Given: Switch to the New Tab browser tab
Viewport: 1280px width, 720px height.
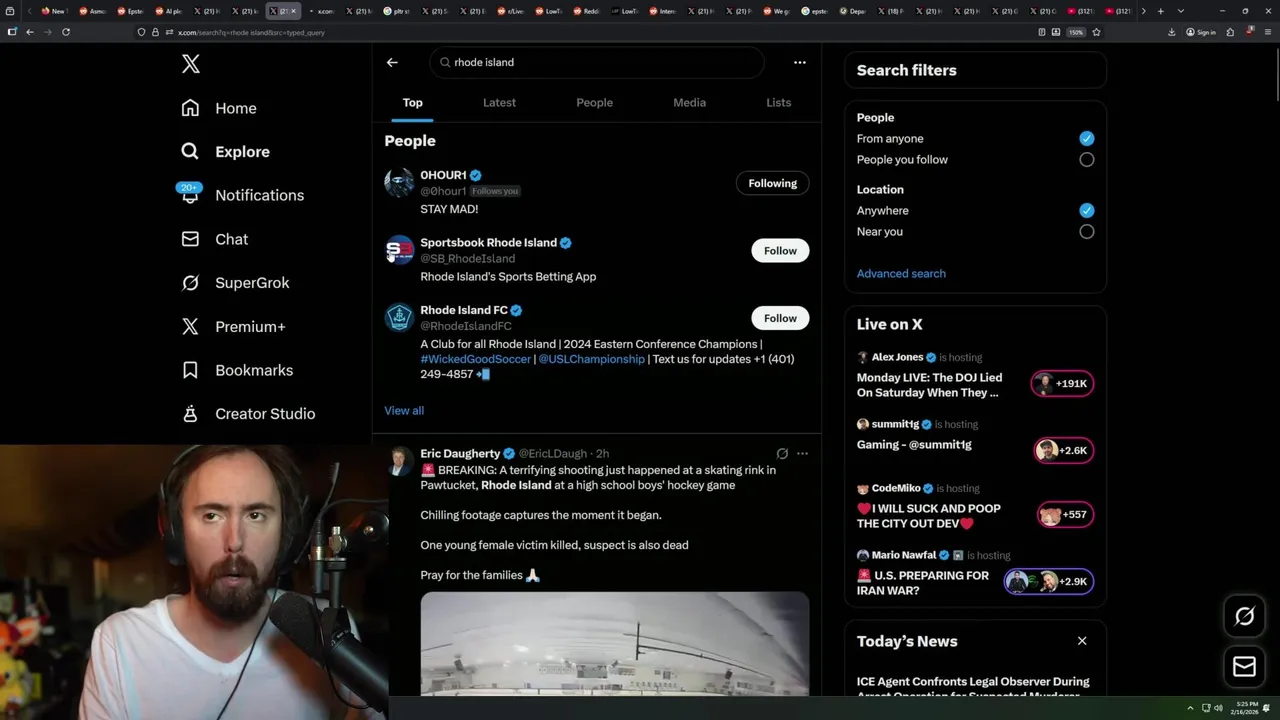Looking at the screenshot, I should pos(53,11).
